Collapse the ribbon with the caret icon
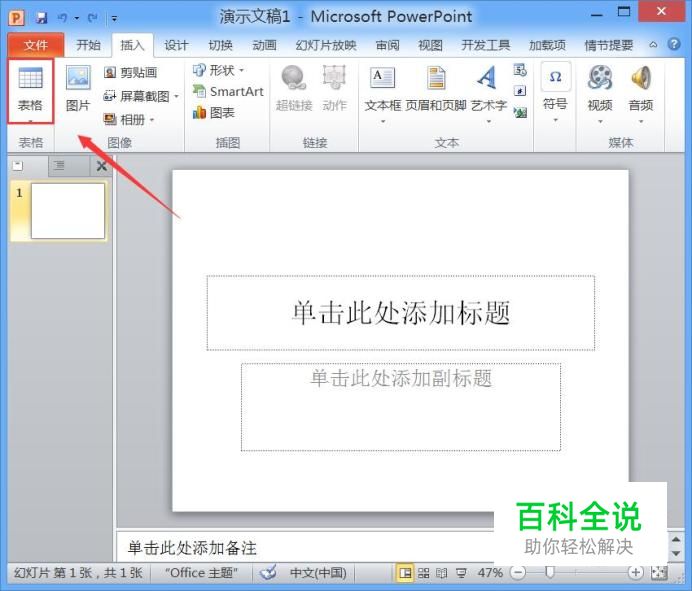 (653, 45)
